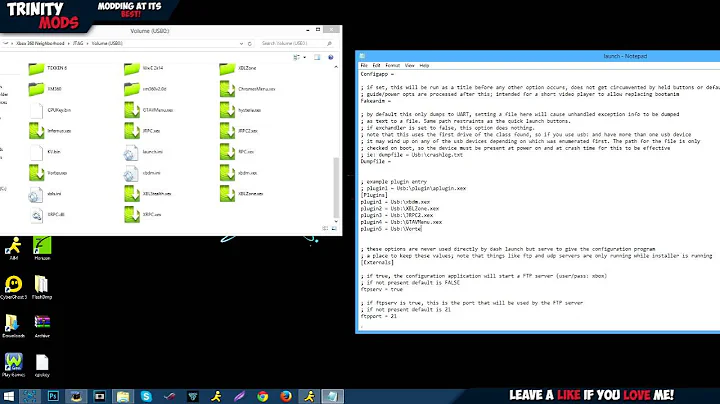Open the Explorer help button
This screenshot has width=720, height=404.
pyautogui.click(x=331, y=57)
